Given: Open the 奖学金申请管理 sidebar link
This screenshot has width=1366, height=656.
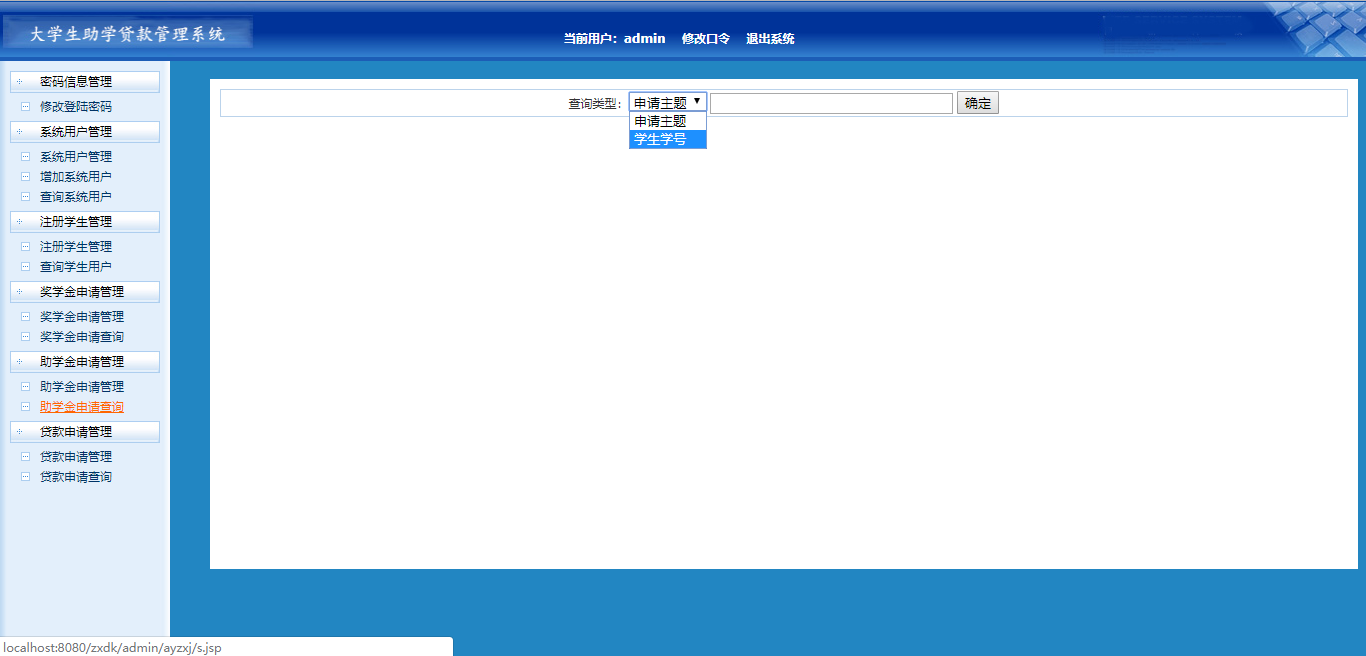Looking at the screenshot, I should pos(82,316).
